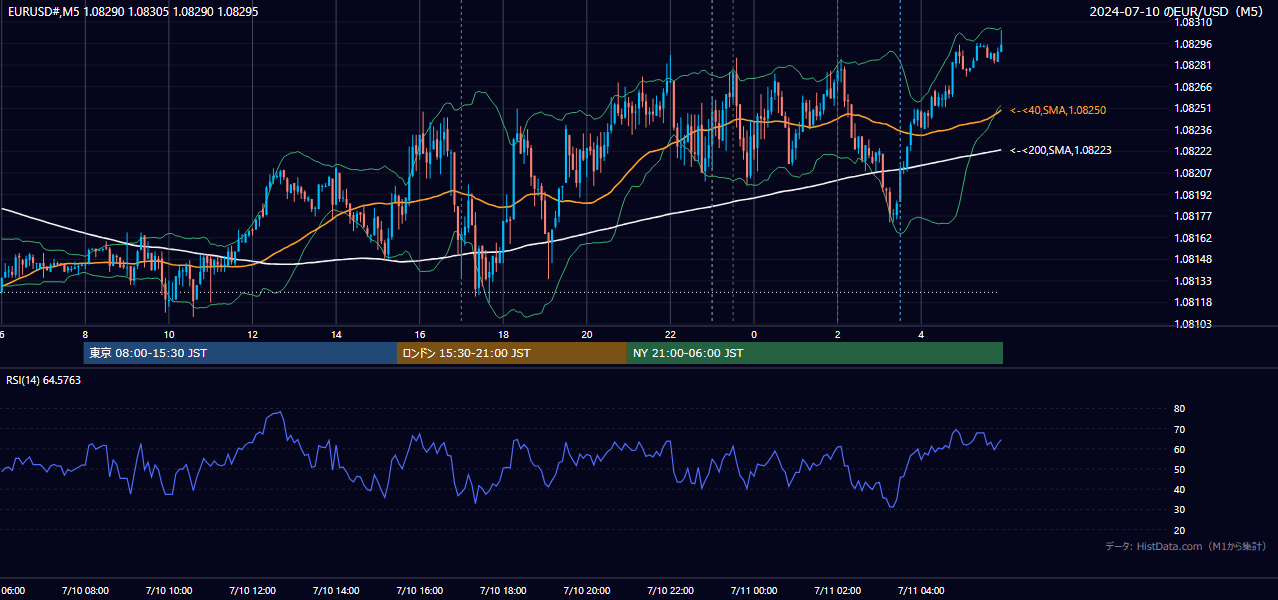This screenshot has width=1278, height=600.
Task: Click price axis label 1.08251
Action: (x=1193, y=108)
